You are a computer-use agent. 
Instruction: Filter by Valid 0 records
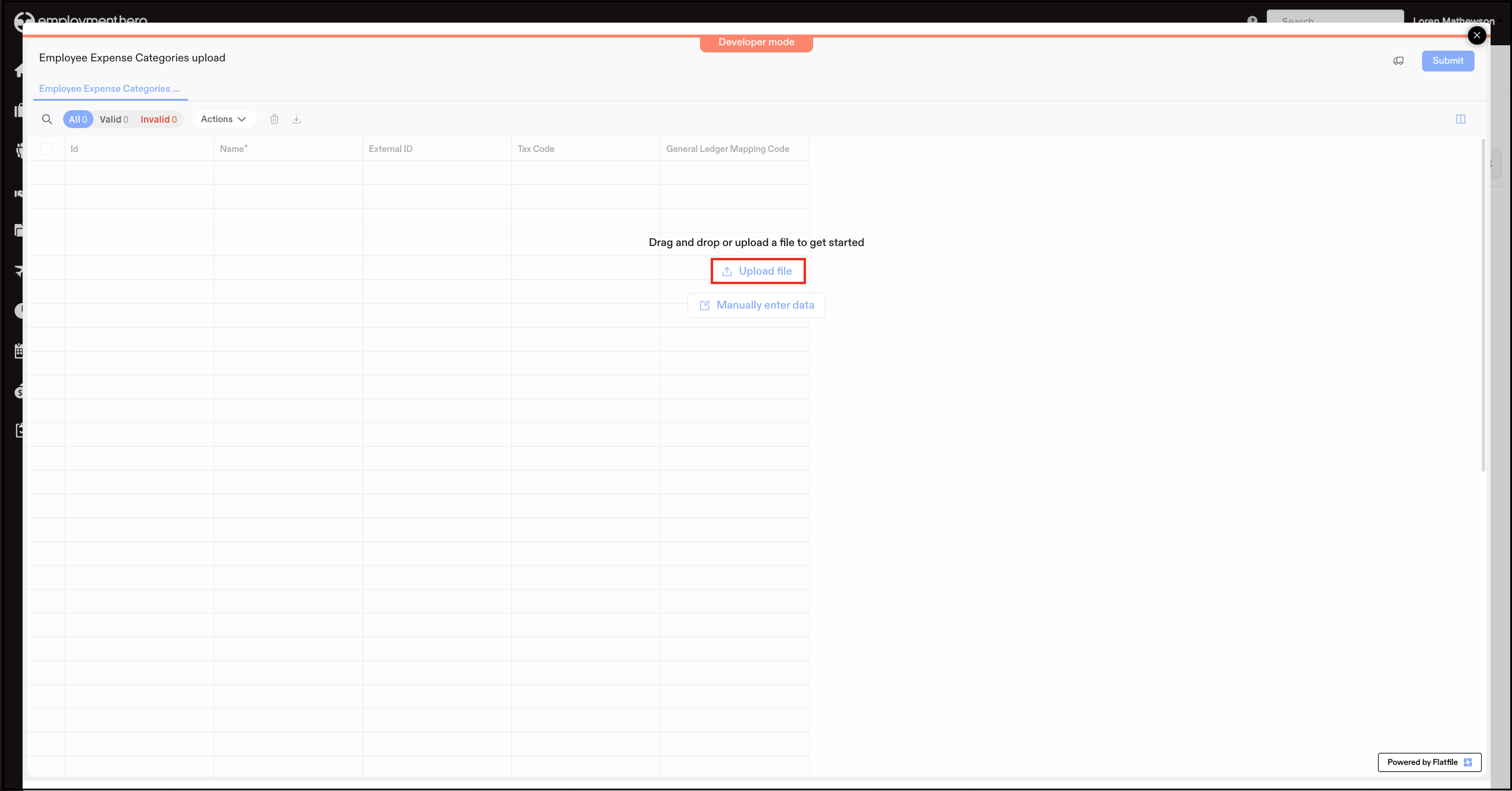[x=114, y=119]
